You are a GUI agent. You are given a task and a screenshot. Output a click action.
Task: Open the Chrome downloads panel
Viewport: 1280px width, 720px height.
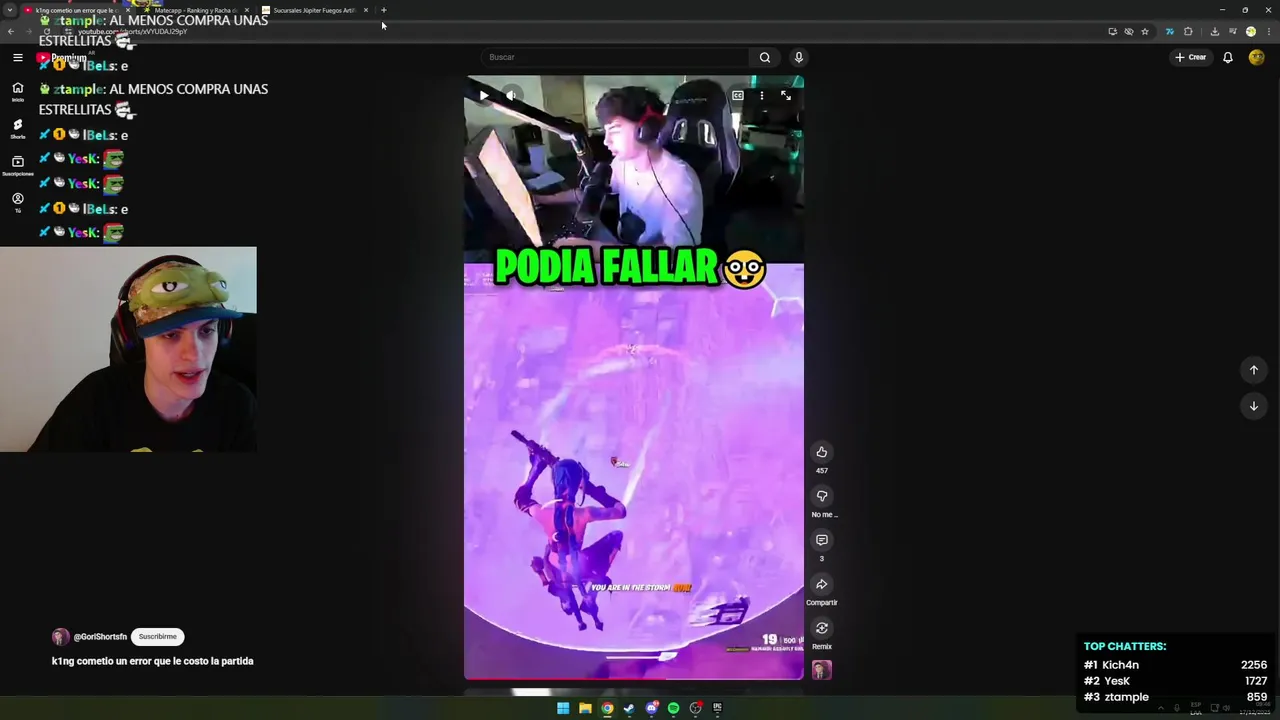(1215, 32)
